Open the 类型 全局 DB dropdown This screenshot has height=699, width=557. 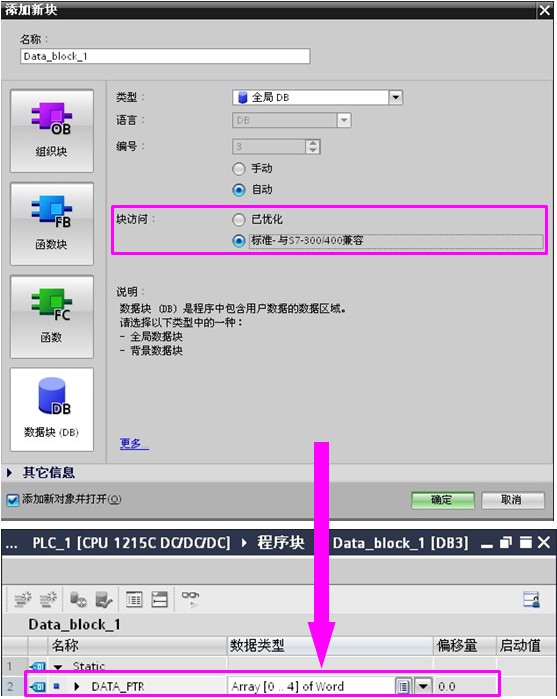pos(317,97)
